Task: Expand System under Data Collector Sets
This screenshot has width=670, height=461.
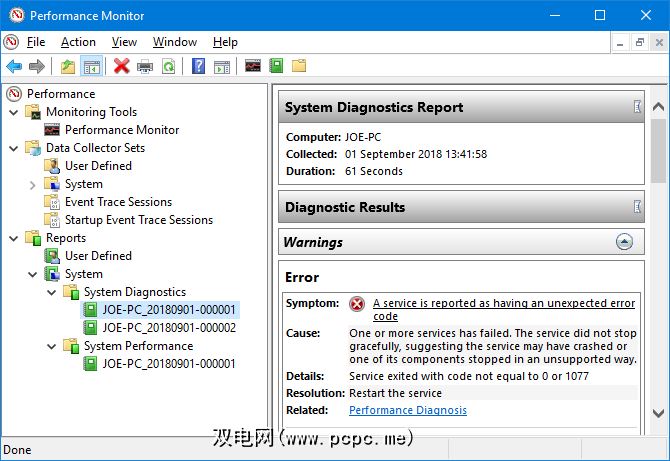Action: [x=33, y=185]
